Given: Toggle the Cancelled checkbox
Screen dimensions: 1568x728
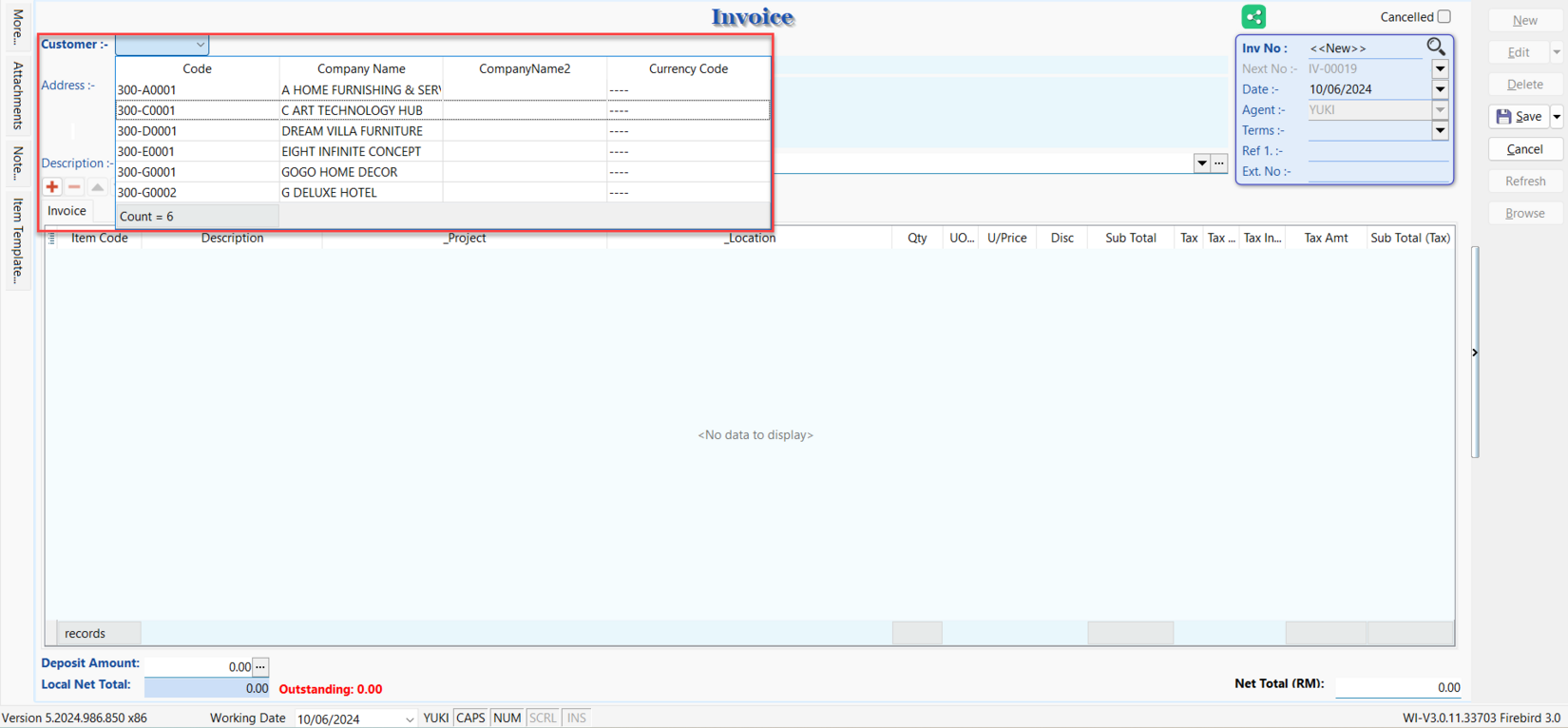Looking at the screenshot, I should tap(1444, 16).
